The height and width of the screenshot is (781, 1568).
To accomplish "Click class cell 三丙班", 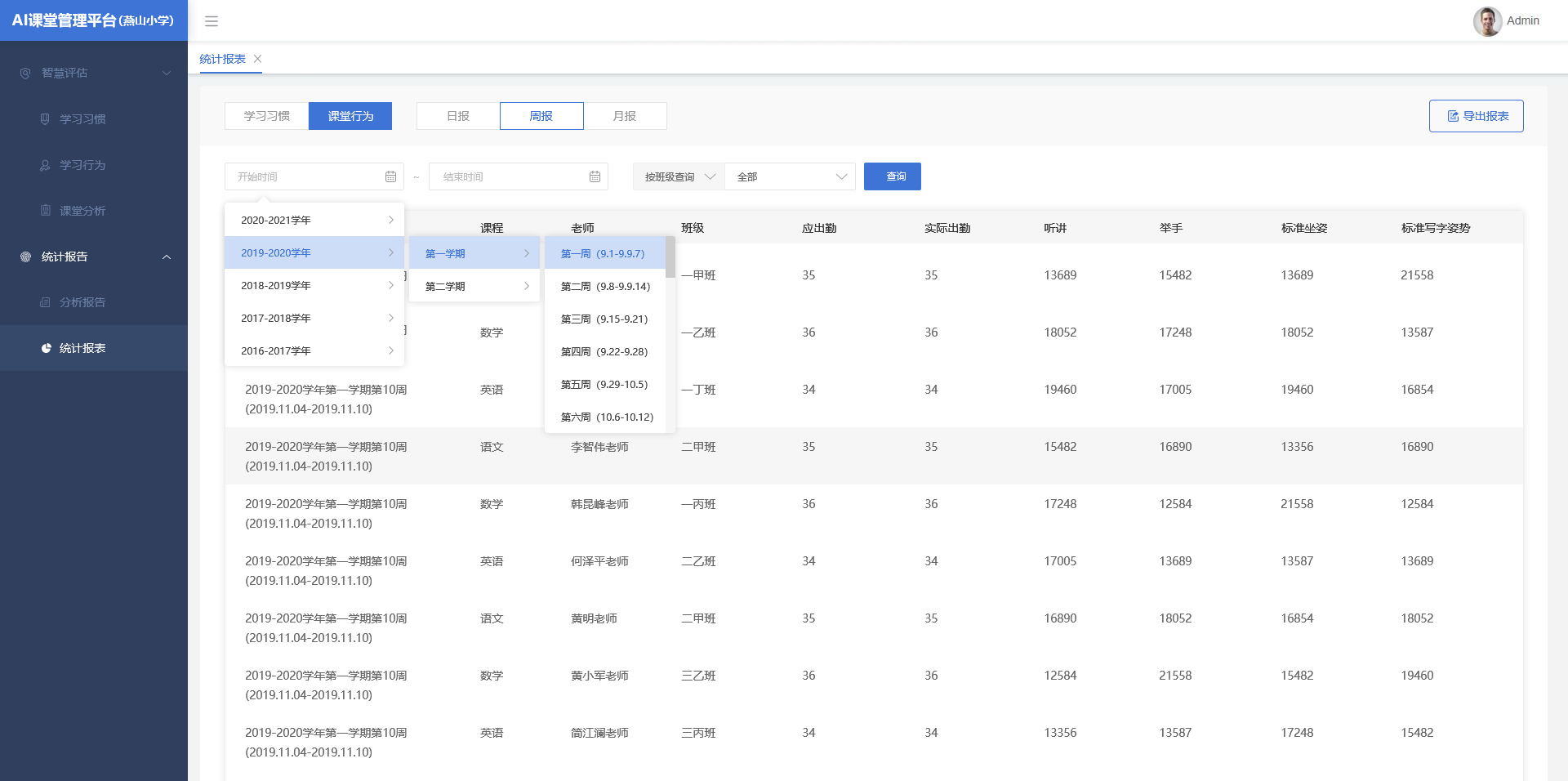I will pos(698,733).
